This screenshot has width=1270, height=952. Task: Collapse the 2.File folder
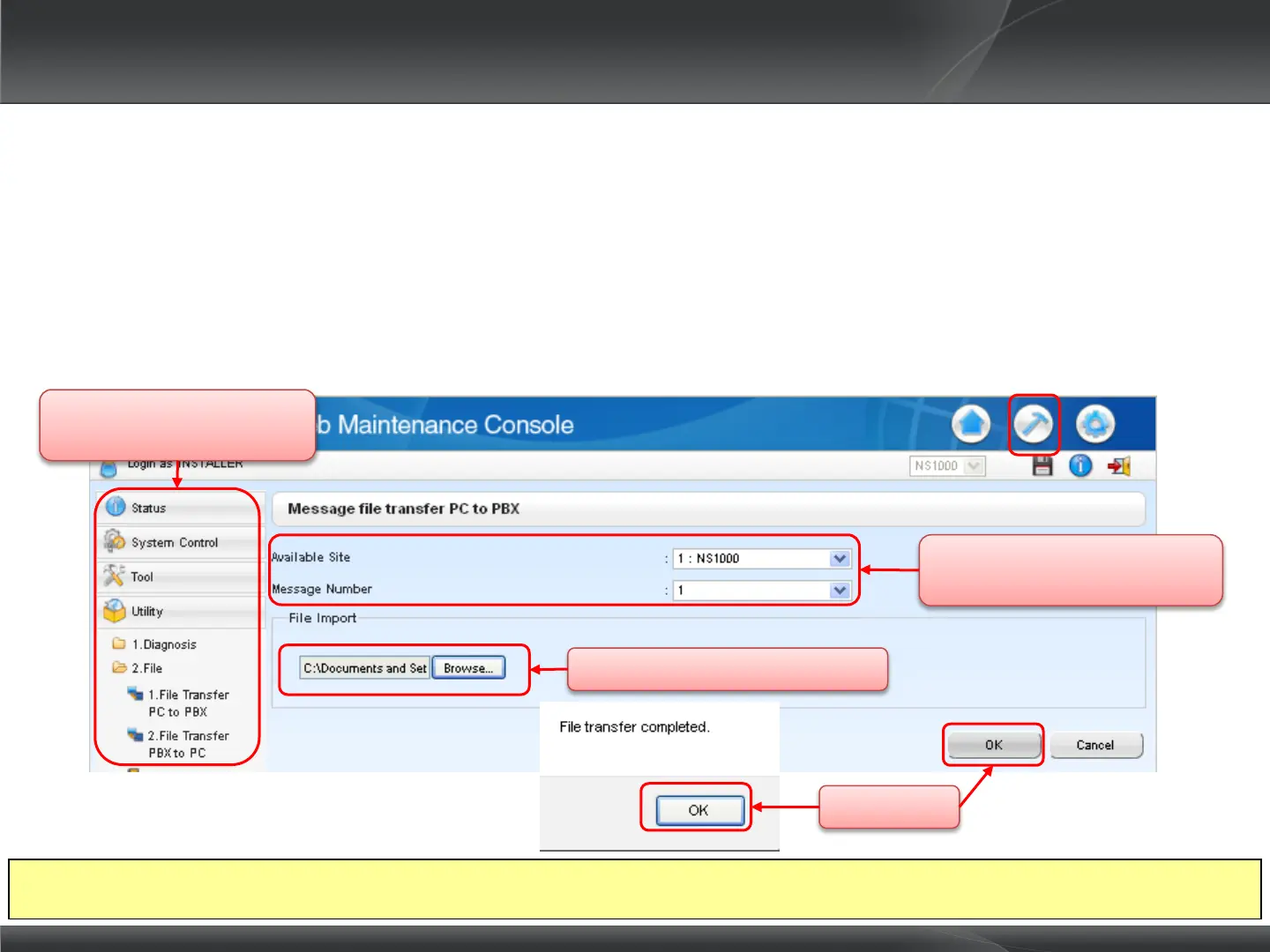point(138,668)
